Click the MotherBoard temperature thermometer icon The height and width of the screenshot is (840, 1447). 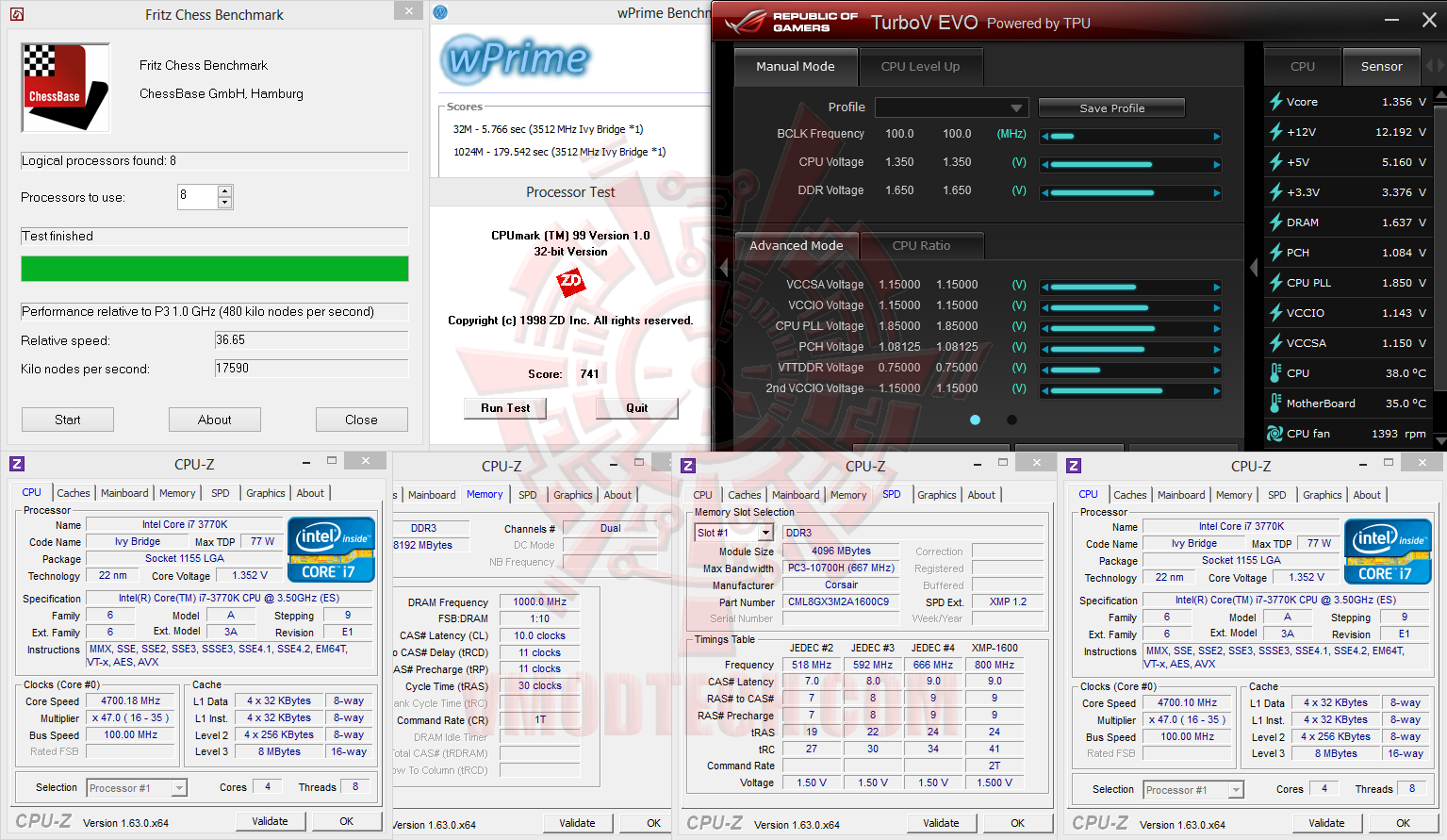(1275, 404)
